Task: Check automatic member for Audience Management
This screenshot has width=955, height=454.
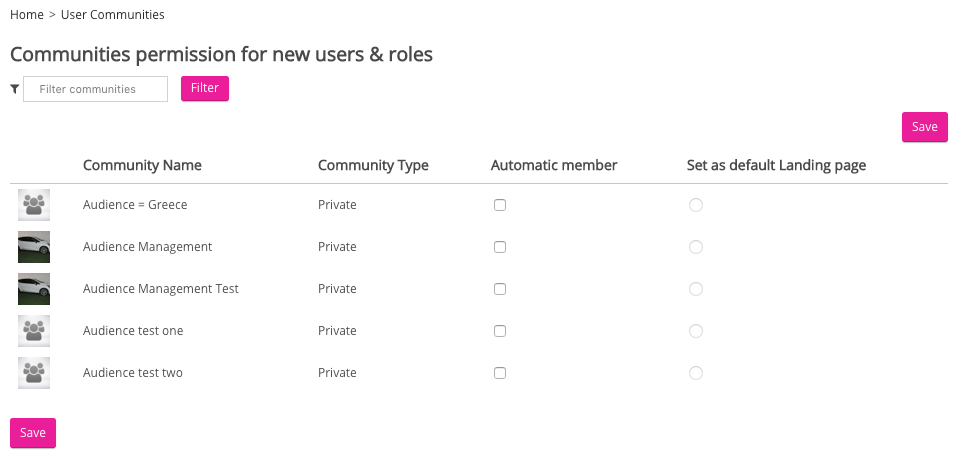Action: pyautogui.click(x=500, y=247)
